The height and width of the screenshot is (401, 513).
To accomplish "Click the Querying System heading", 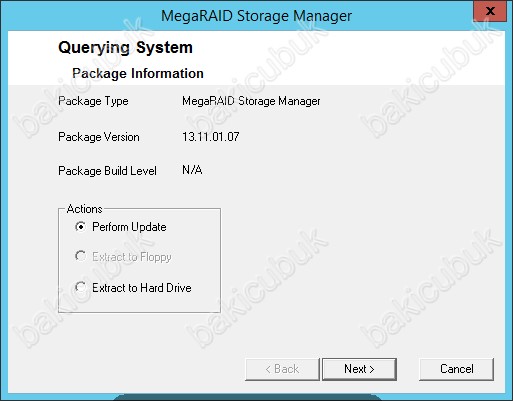I will tap(125, 48).
